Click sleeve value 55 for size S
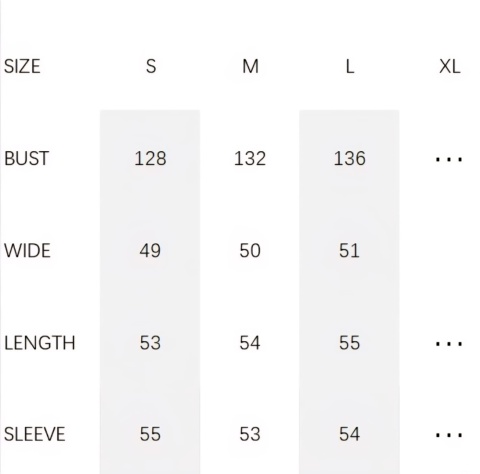The image size is (480, 474). tap(150, 434)
